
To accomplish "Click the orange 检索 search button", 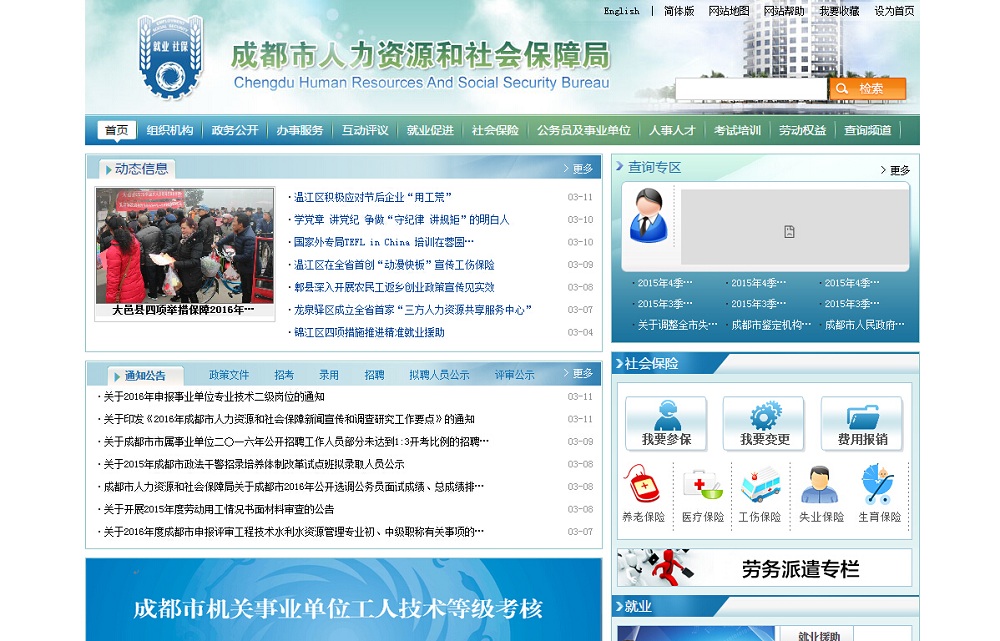I will [867, 89].
